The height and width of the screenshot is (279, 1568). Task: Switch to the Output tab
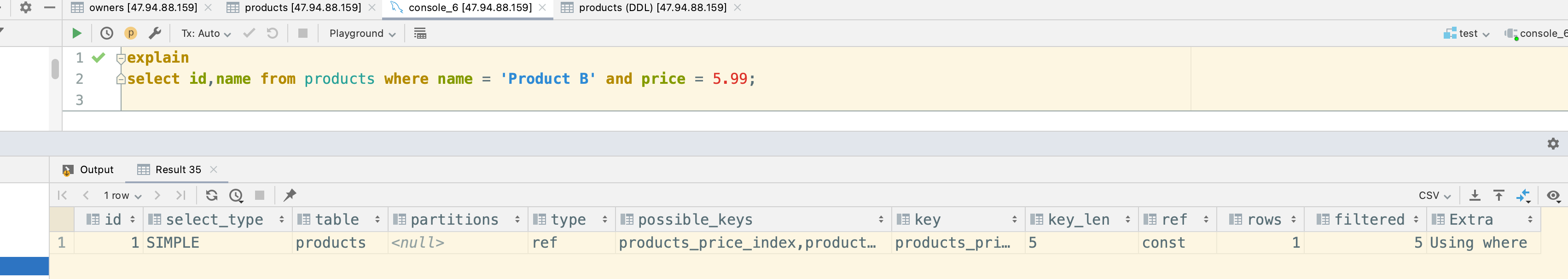(89, 170)
